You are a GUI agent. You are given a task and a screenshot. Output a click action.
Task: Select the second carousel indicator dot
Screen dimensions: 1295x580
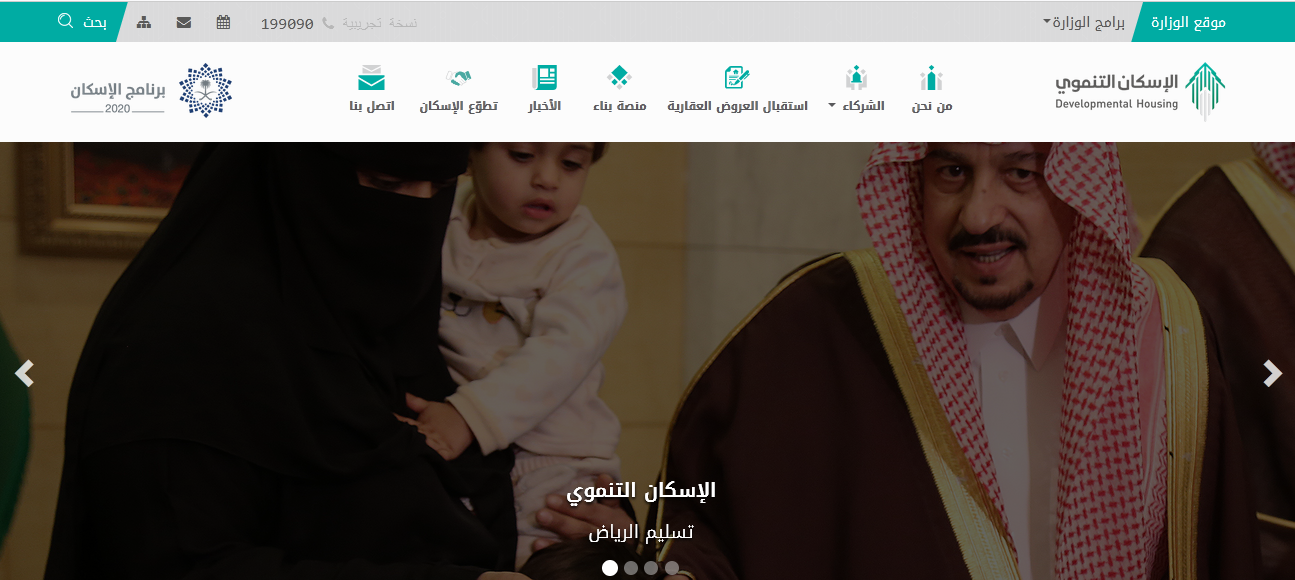pos(631,568)
